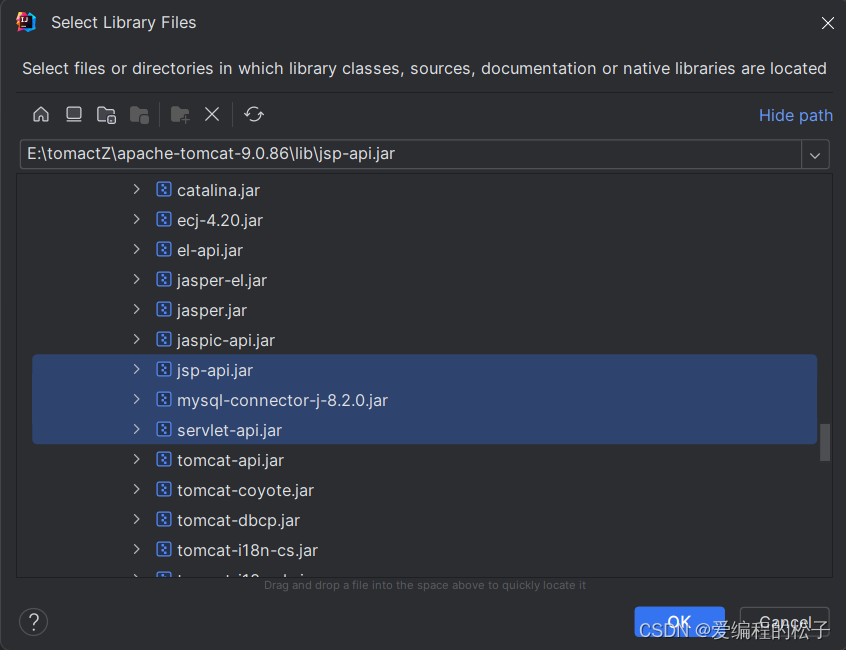Click the IntelliJ IDEA logo icon
This screenshot has width=846, height=650.
(x=25, y=22)
